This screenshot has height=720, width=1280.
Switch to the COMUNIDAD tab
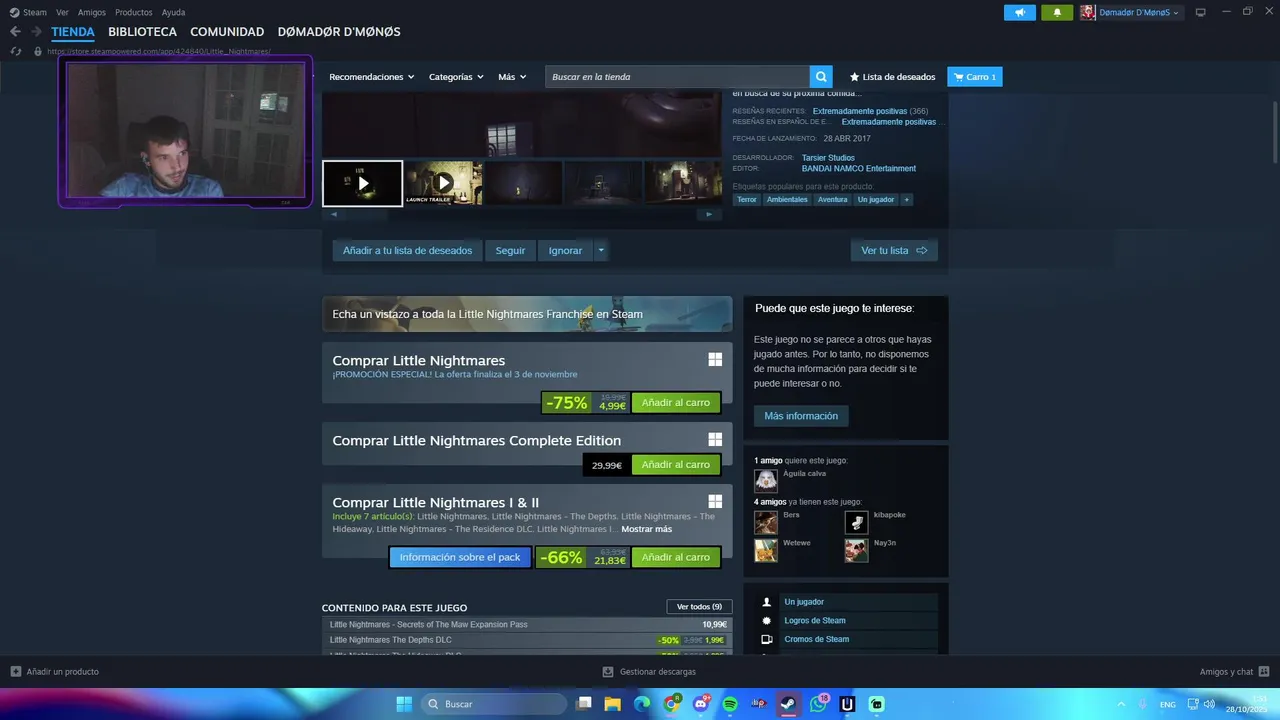(227, 32)
